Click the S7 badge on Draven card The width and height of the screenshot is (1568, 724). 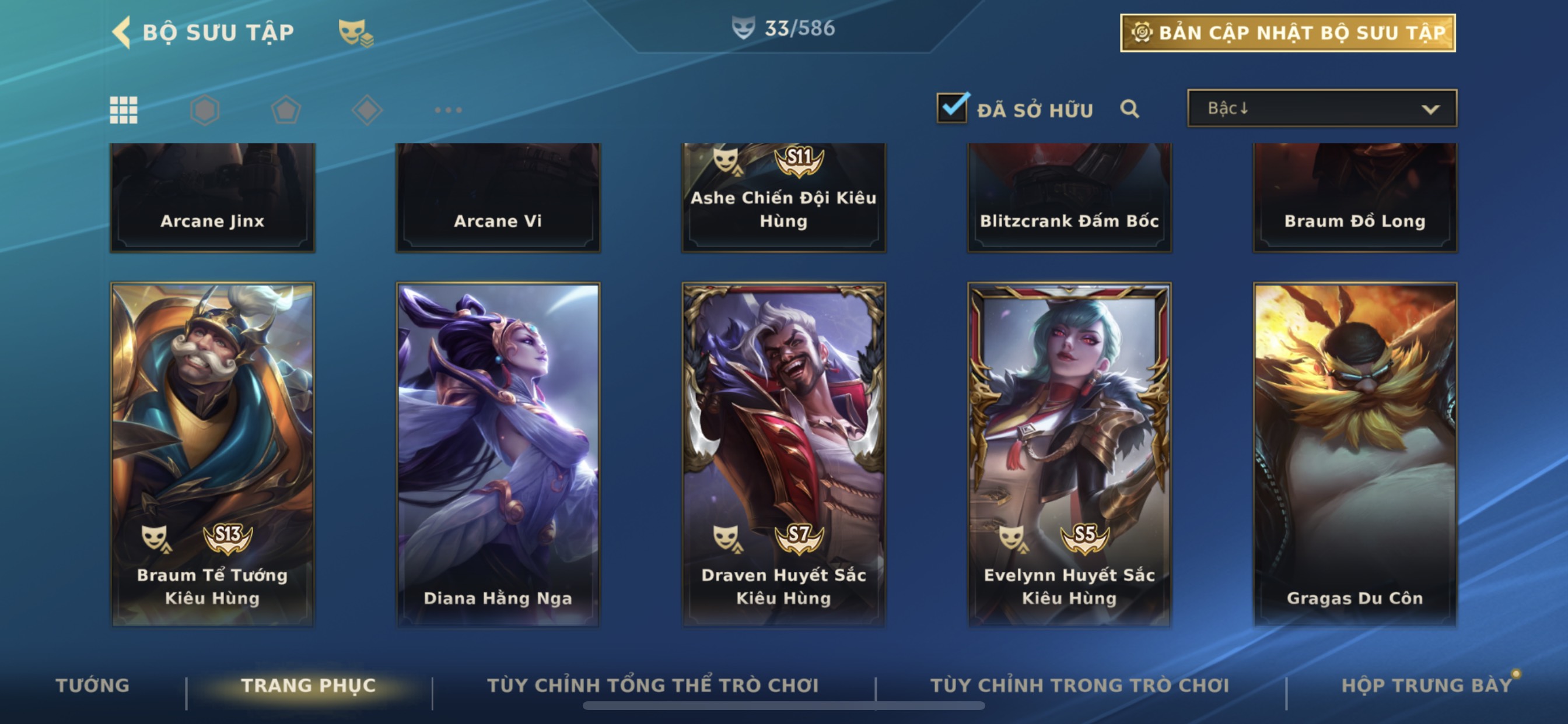tap(799, 537)
